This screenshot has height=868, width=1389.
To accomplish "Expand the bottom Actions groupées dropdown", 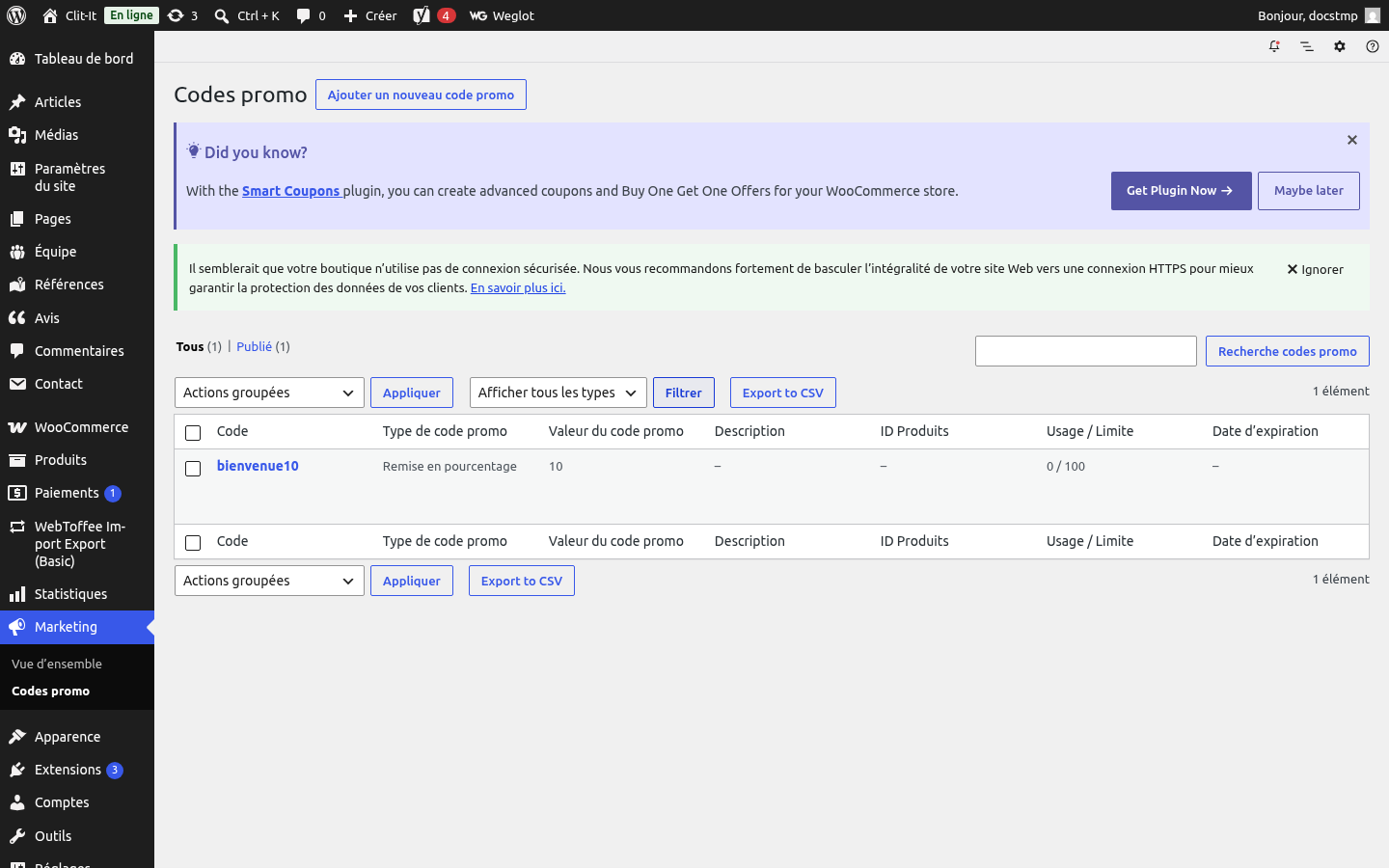I will [x=269, y=581].
